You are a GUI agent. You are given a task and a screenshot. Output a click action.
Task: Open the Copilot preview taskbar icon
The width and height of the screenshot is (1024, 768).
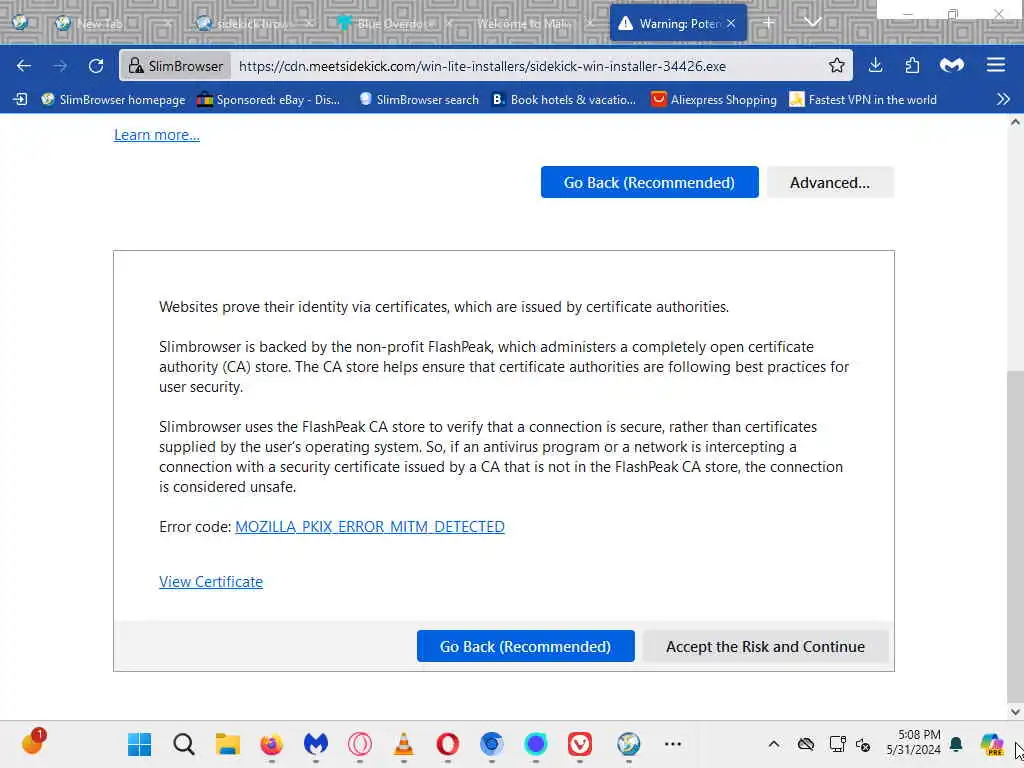point(991,744)
